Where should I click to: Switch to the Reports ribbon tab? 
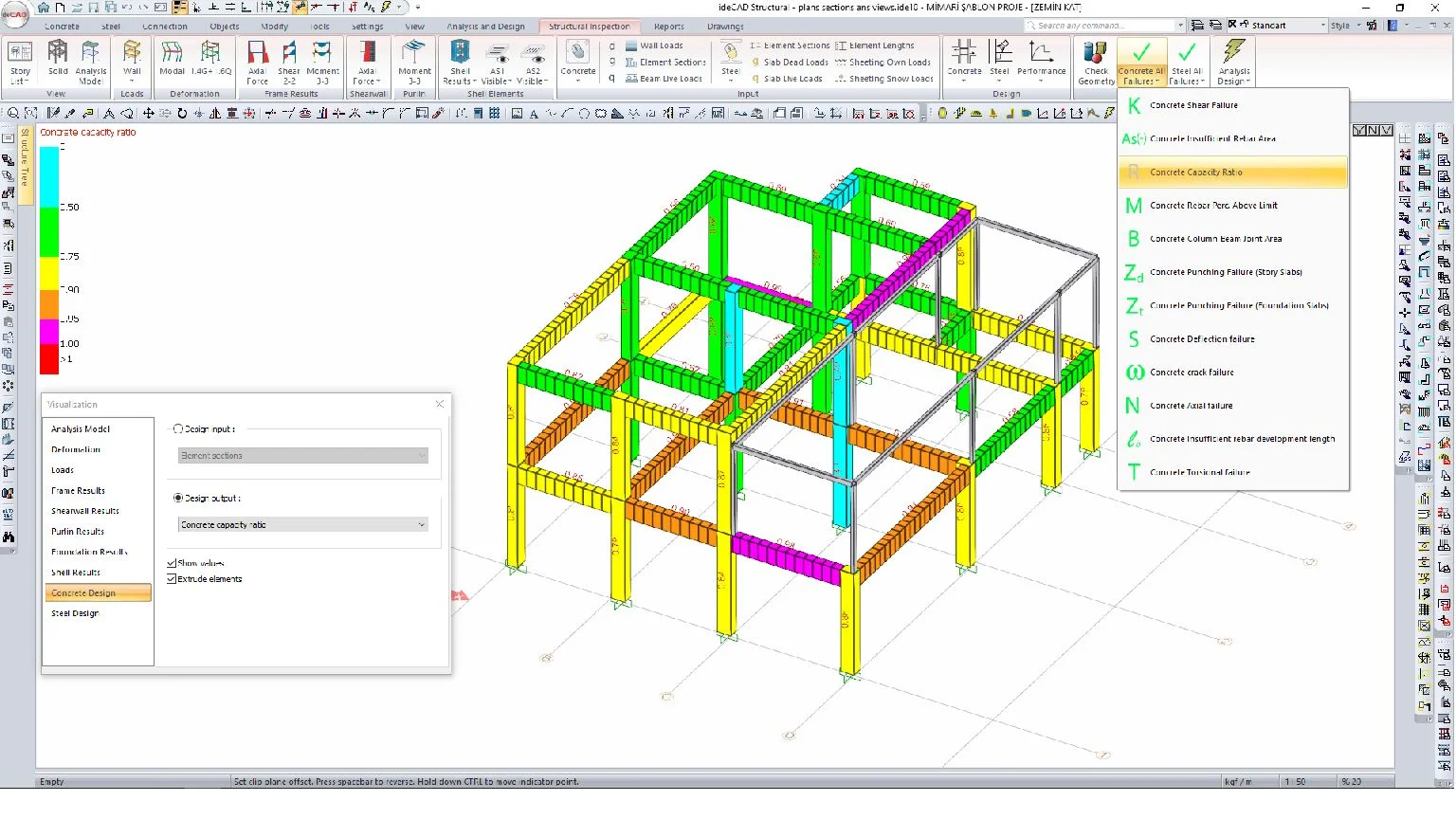coord(668,27)
